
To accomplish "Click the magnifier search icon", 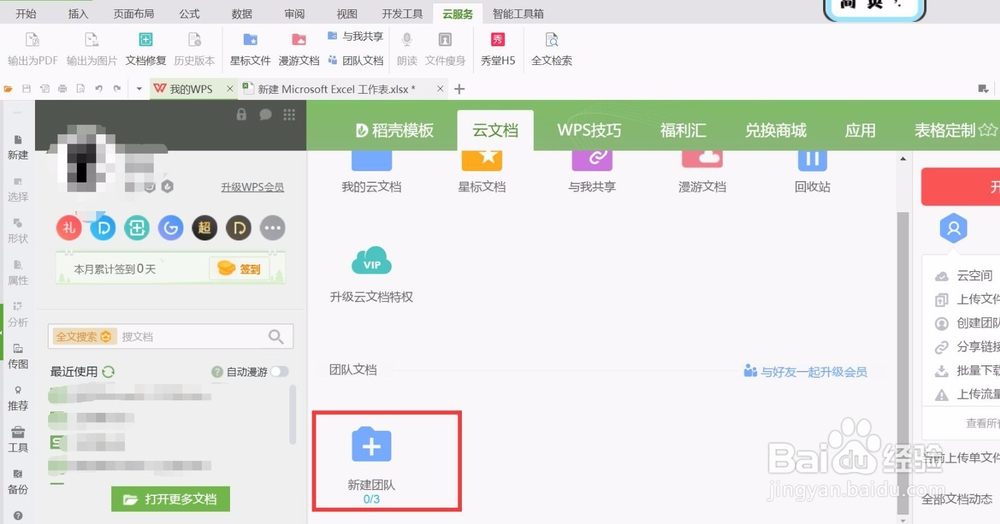I will click(x=276, y=337).
